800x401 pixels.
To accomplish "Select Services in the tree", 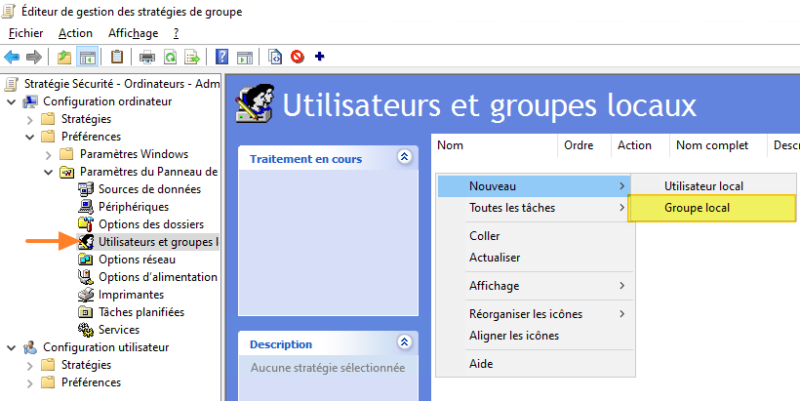I will point(118,330).
